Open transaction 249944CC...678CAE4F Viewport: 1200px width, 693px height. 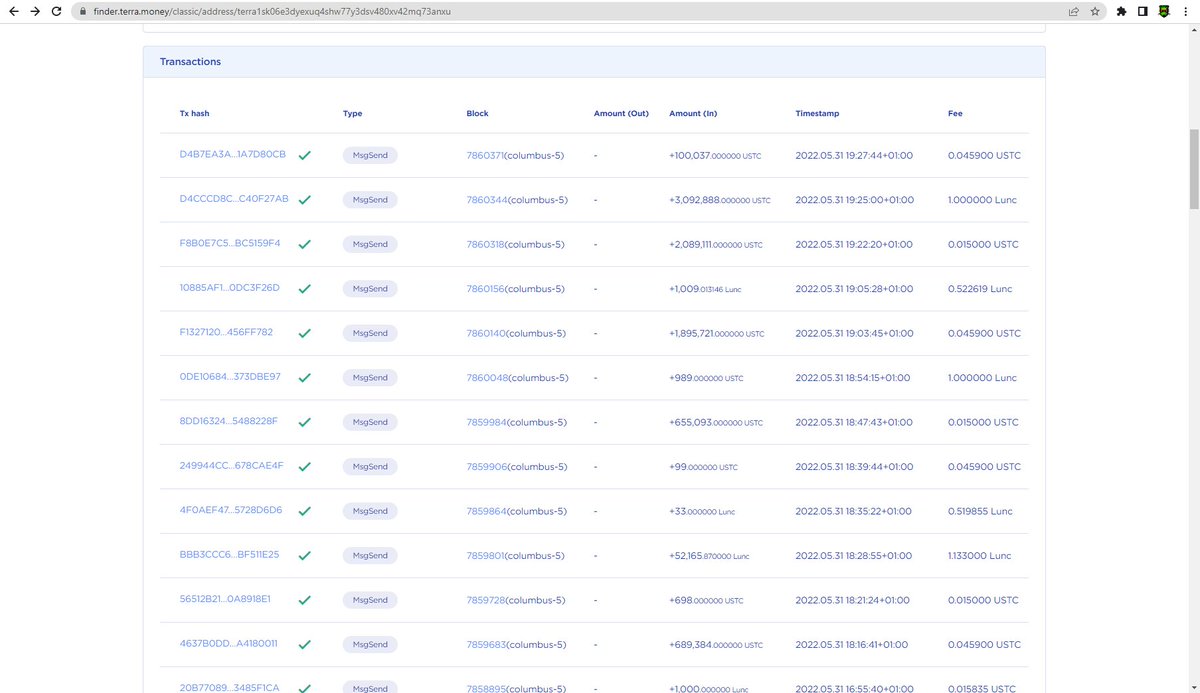tap(231, 466)
